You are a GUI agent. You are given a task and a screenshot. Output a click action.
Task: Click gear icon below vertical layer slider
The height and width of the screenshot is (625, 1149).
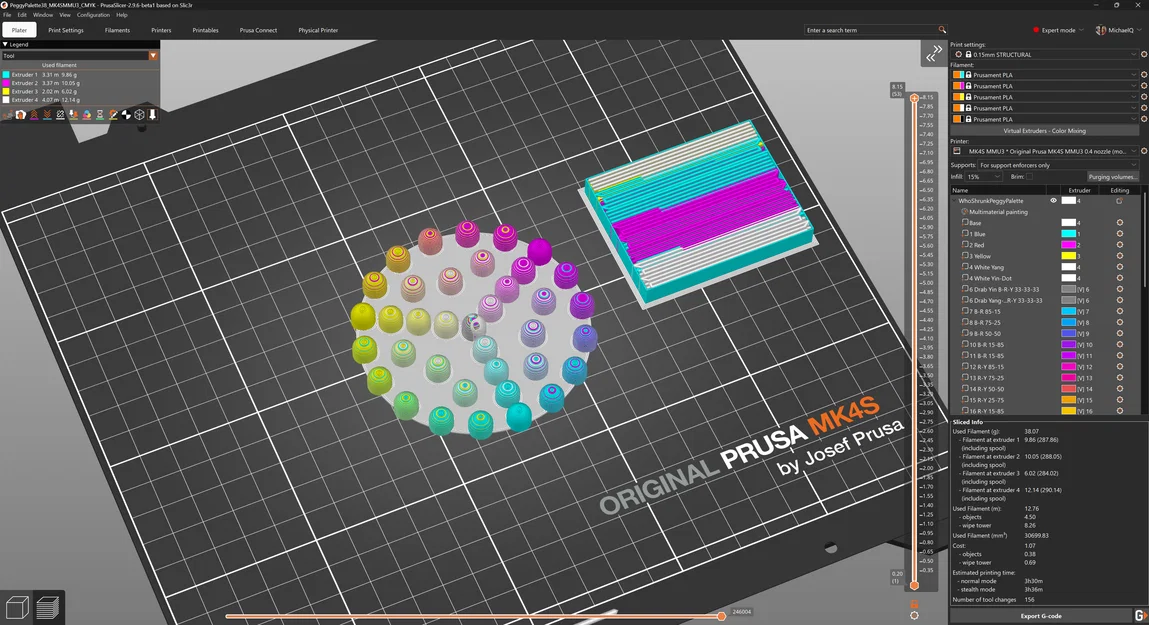point(914,615)
